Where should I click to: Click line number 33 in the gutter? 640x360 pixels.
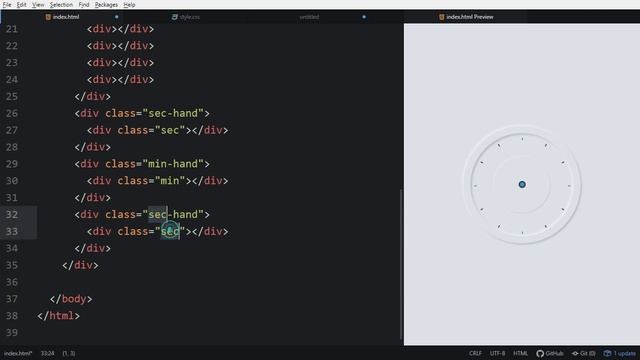[12, 231]
